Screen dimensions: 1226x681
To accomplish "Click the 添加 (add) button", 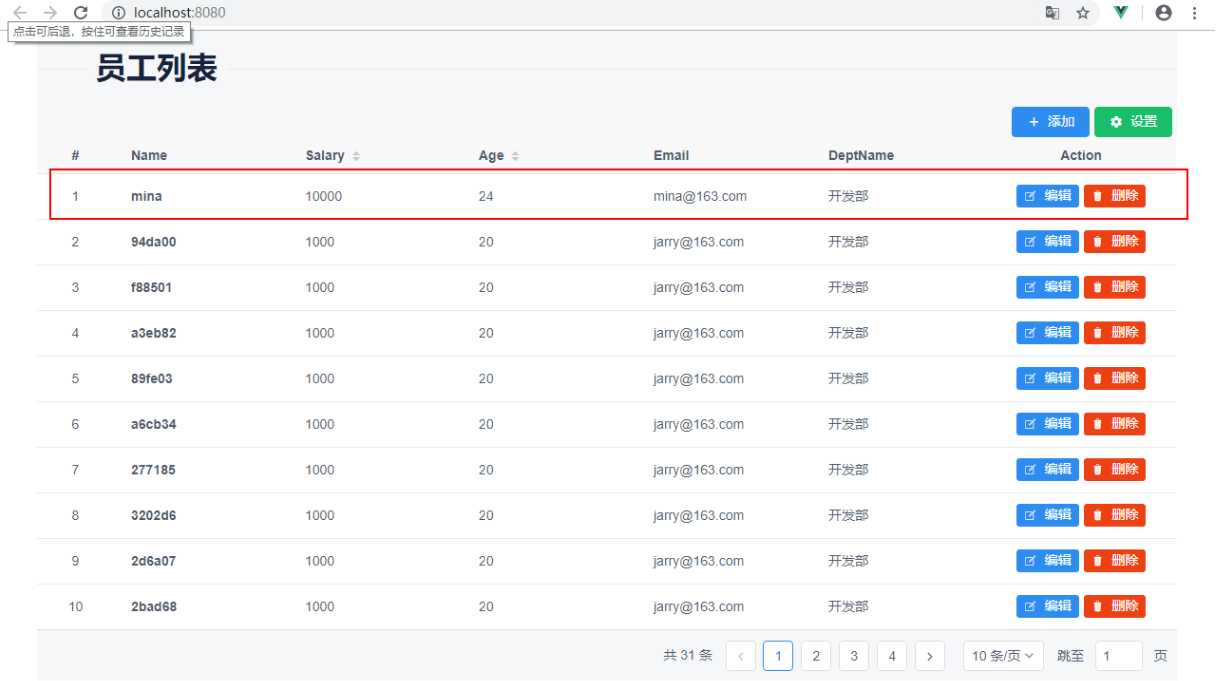I will pos(1050,122).
